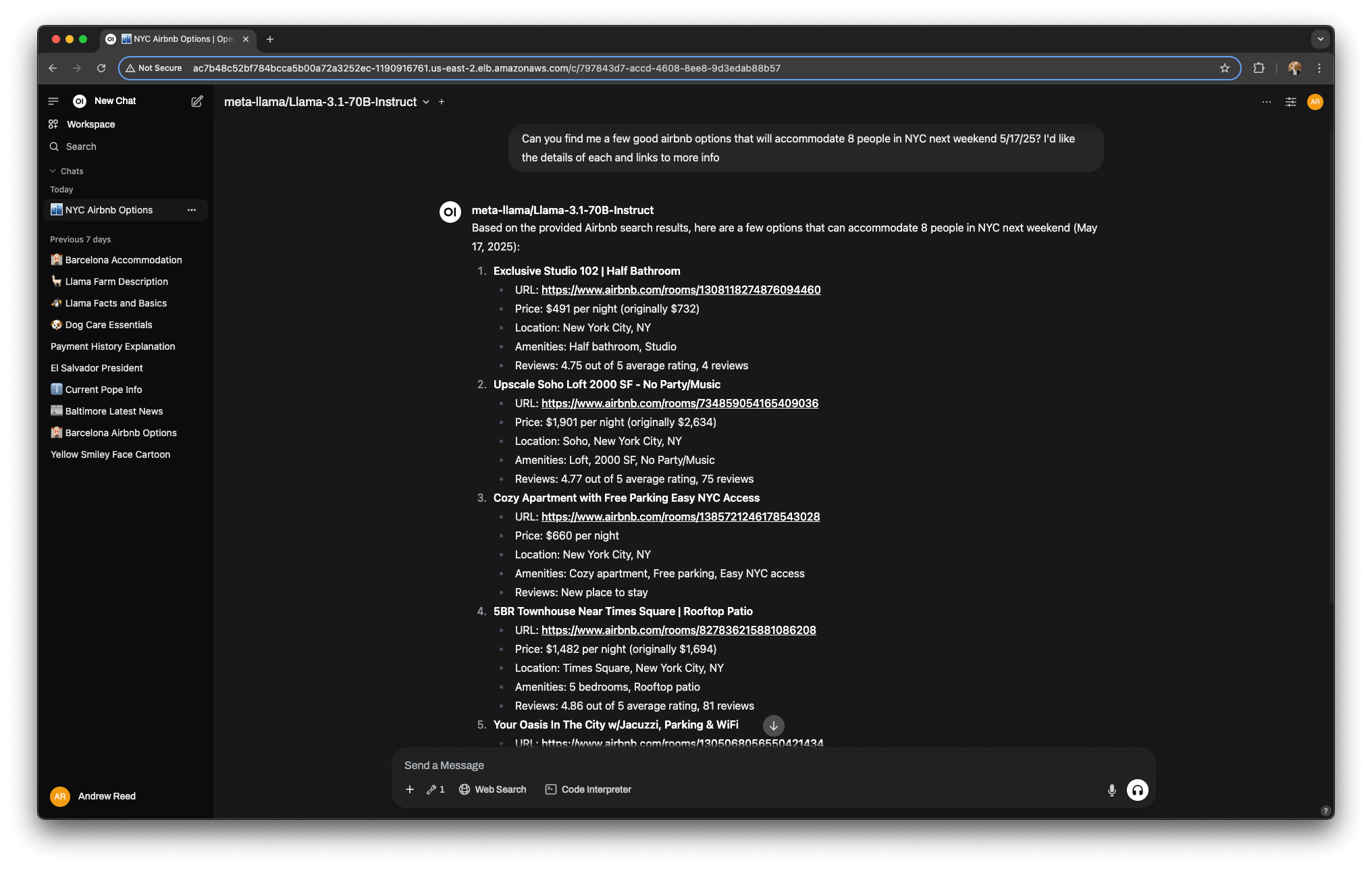Click the new chat pencil icon
The width and height of the screenshot is (1372, 869).
point(196,101)
